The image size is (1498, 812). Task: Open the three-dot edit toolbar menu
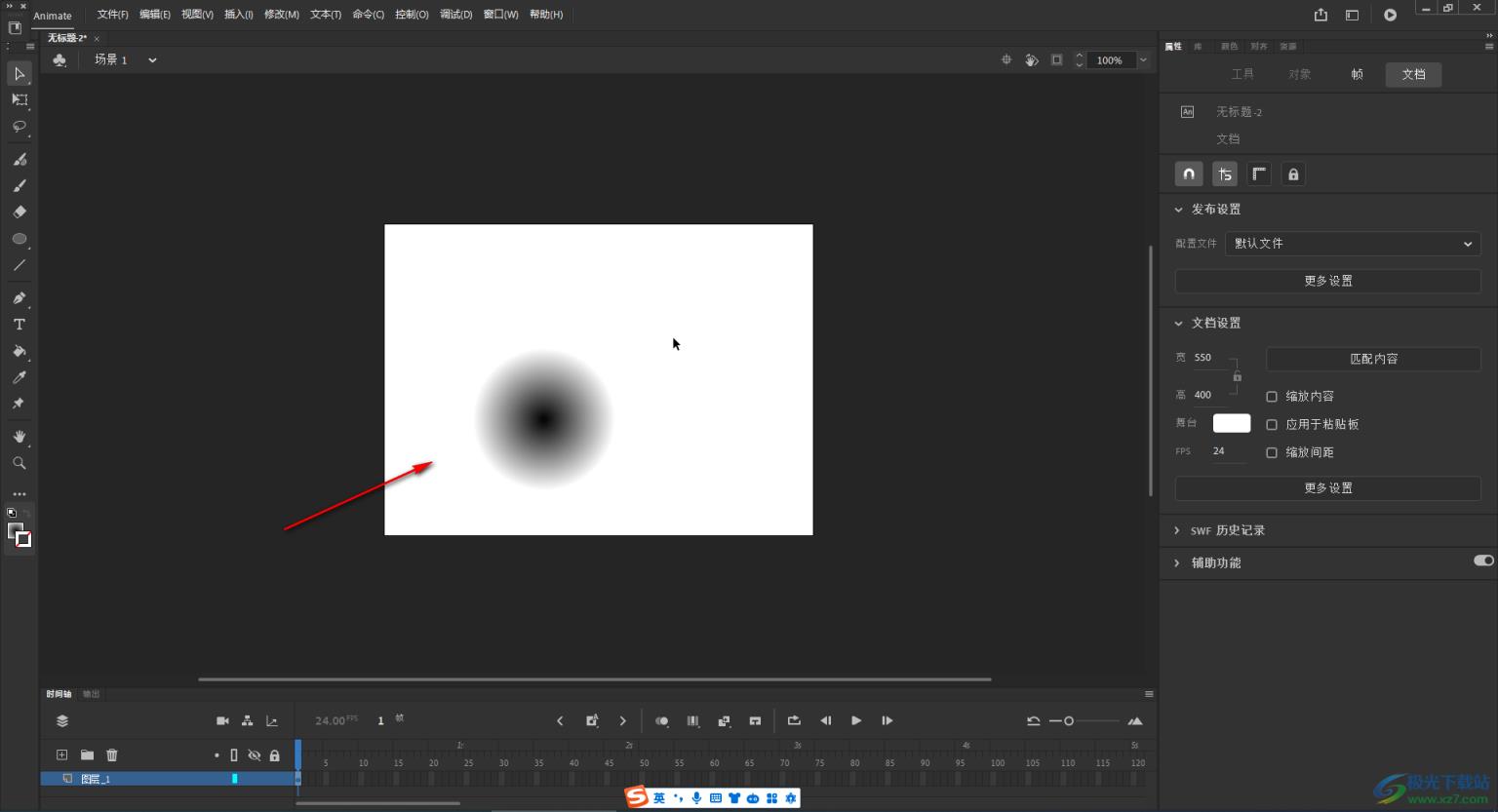(x=20, y=494)
